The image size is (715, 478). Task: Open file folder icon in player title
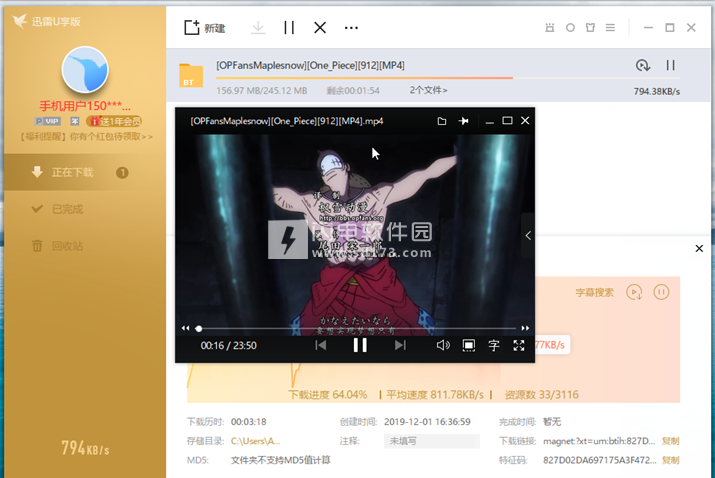coord(441,121)
